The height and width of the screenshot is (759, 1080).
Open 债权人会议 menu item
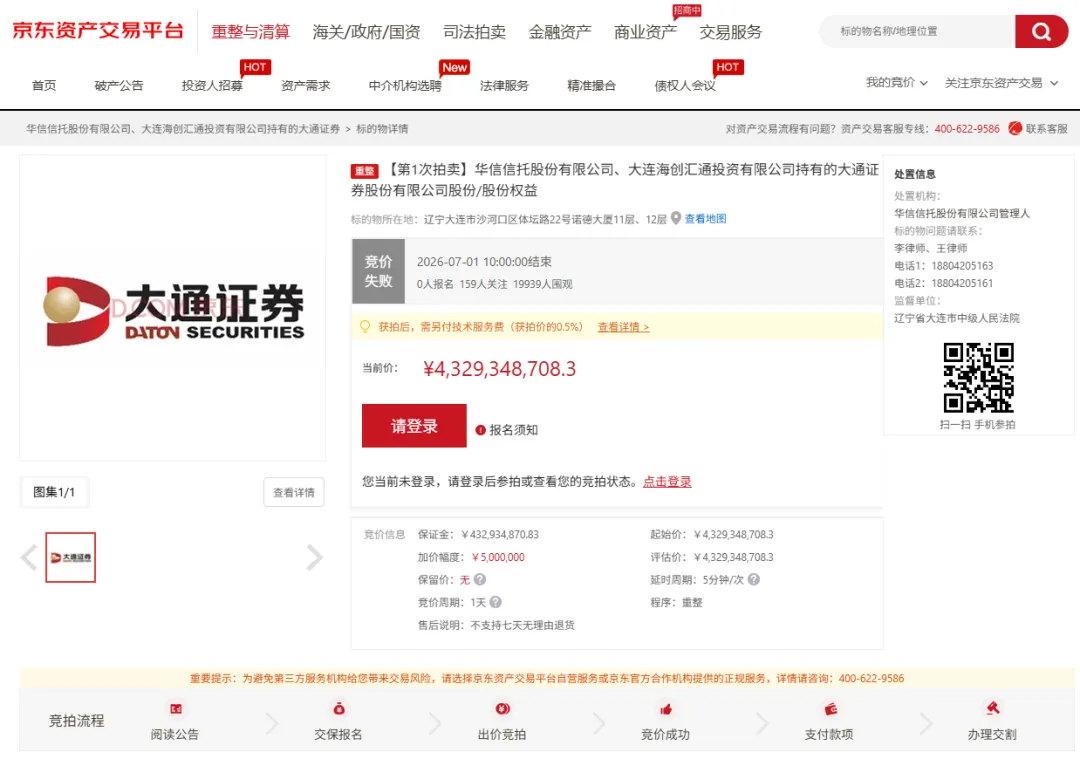coord(685,85)
